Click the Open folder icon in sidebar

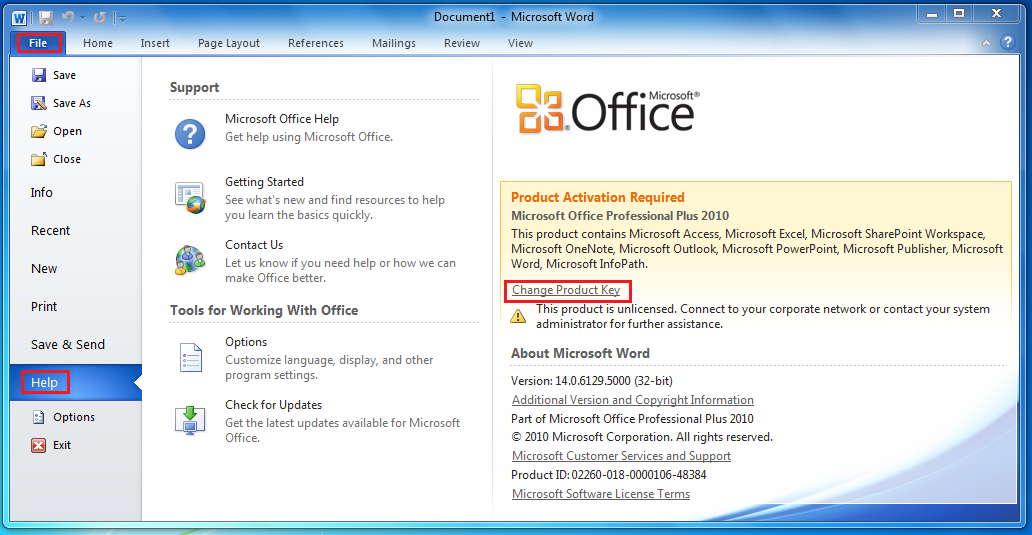39,131
